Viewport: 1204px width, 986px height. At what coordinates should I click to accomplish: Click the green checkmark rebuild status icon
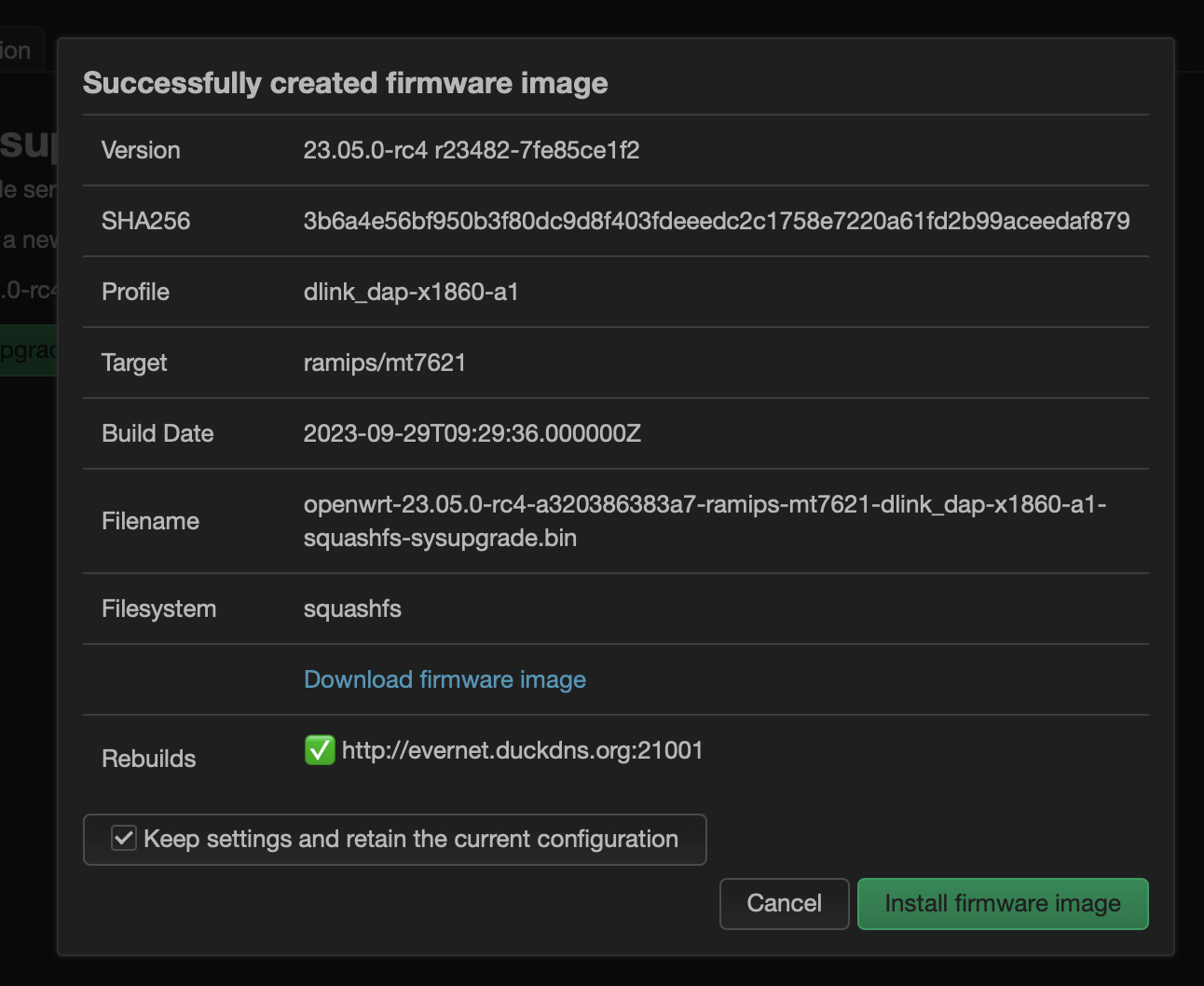click(x=320, y=750)
